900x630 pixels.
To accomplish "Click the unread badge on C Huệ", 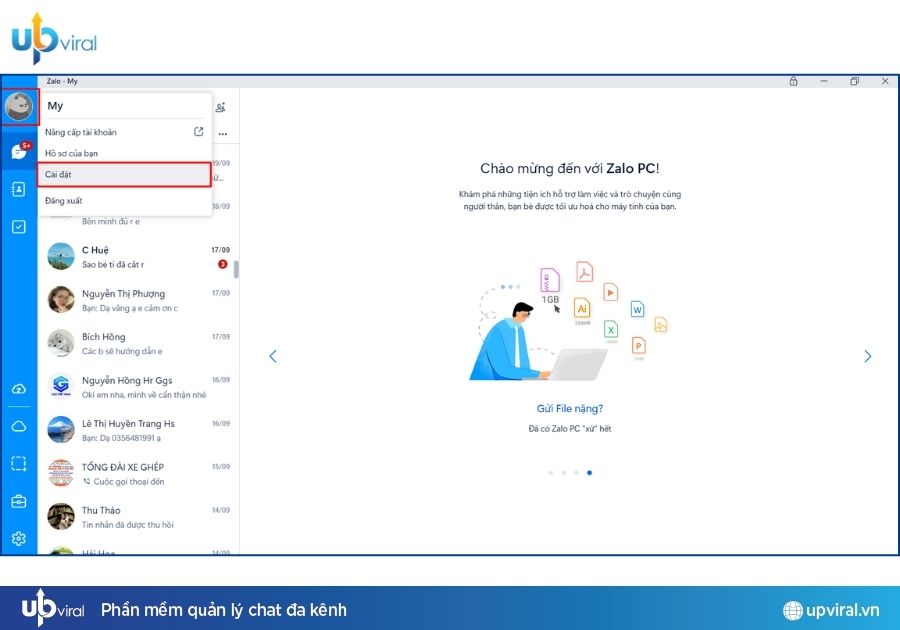I will point(223,264).
